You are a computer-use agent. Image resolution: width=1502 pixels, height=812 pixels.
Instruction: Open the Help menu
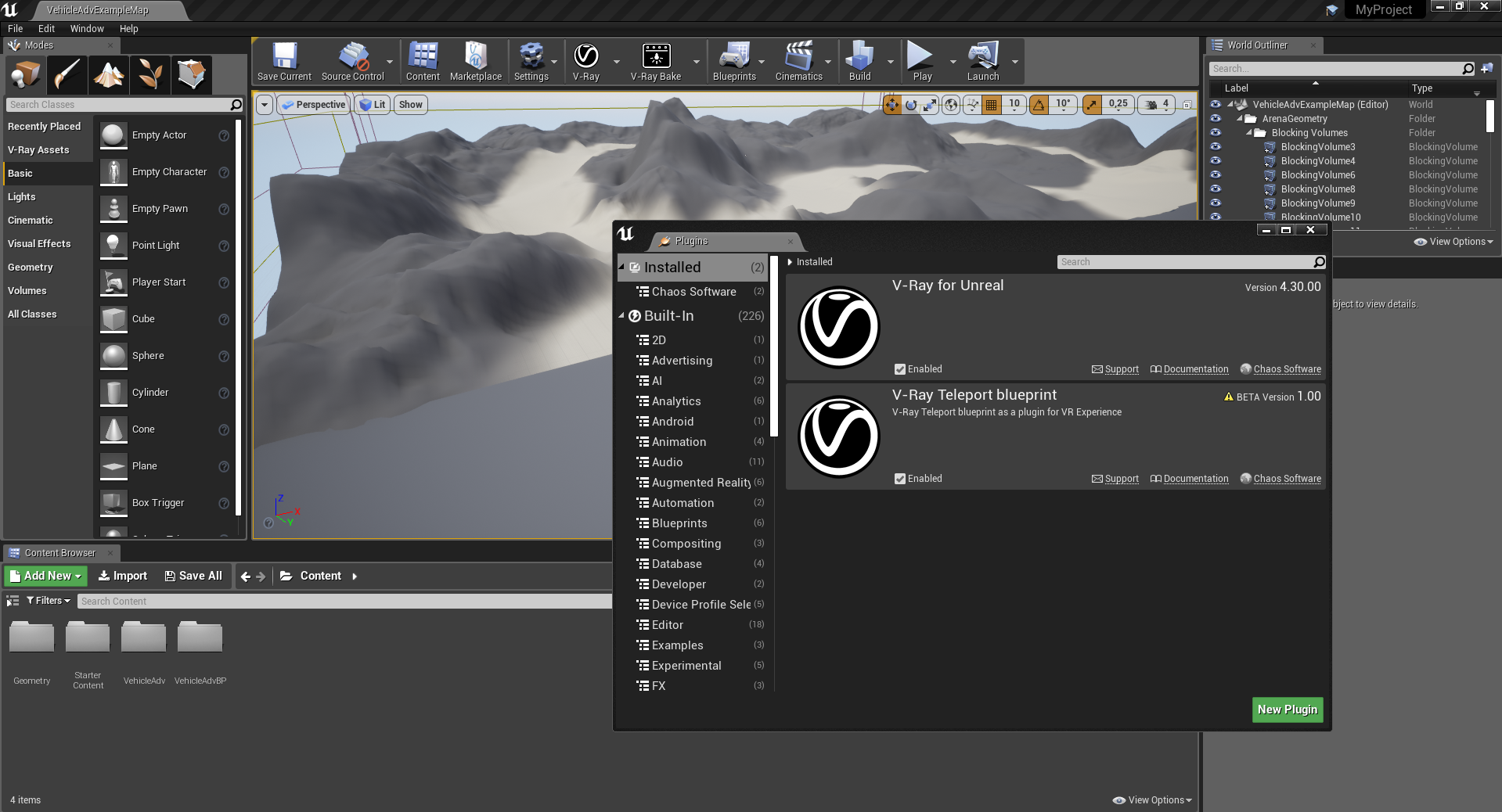(x=128, y=29)
